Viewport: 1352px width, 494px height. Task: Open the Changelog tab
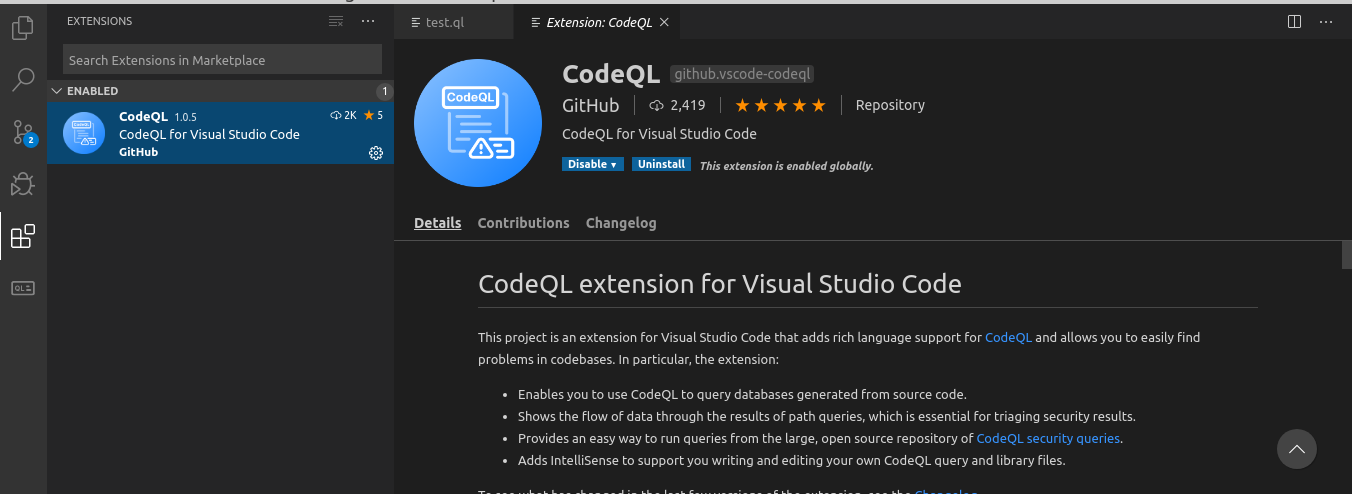621,223
